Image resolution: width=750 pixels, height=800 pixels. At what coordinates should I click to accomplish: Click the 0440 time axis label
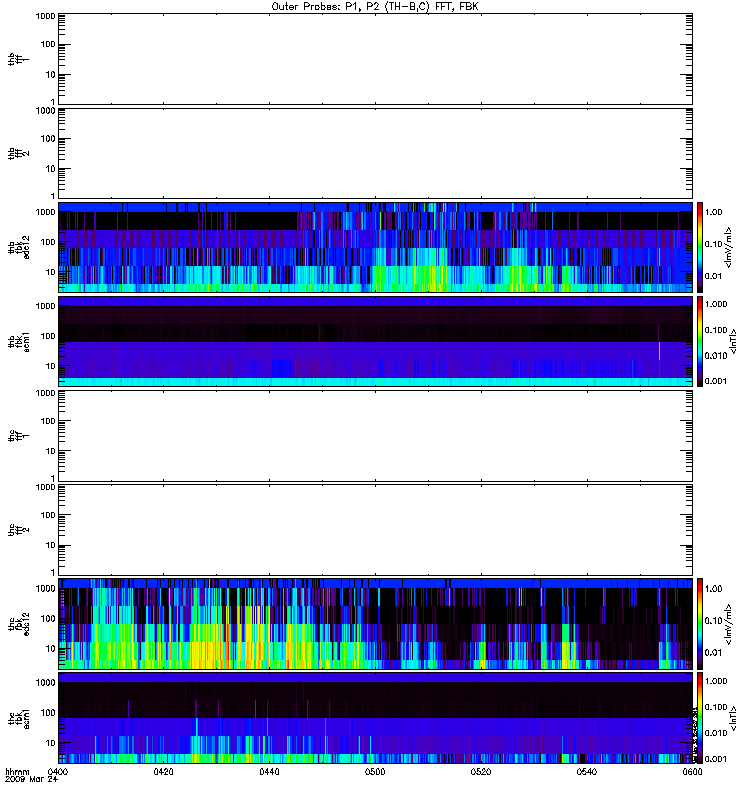(x=269, y=772)
